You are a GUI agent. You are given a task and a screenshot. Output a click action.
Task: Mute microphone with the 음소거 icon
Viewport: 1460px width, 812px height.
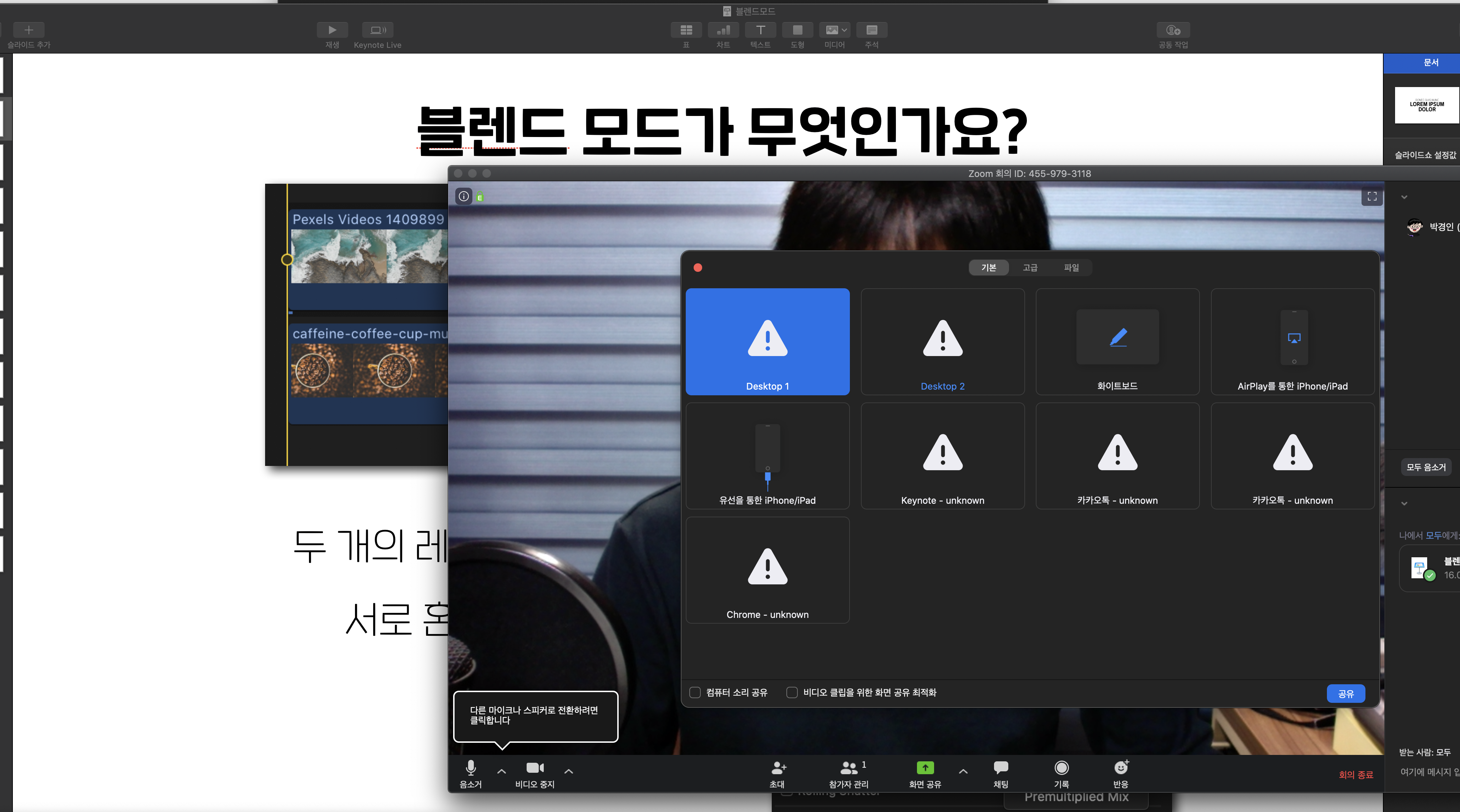point(470,768)
